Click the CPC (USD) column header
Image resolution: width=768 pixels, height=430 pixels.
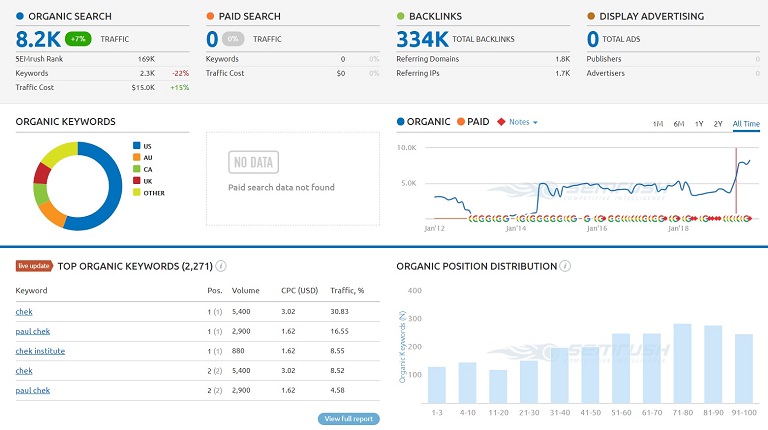(299, 290)
